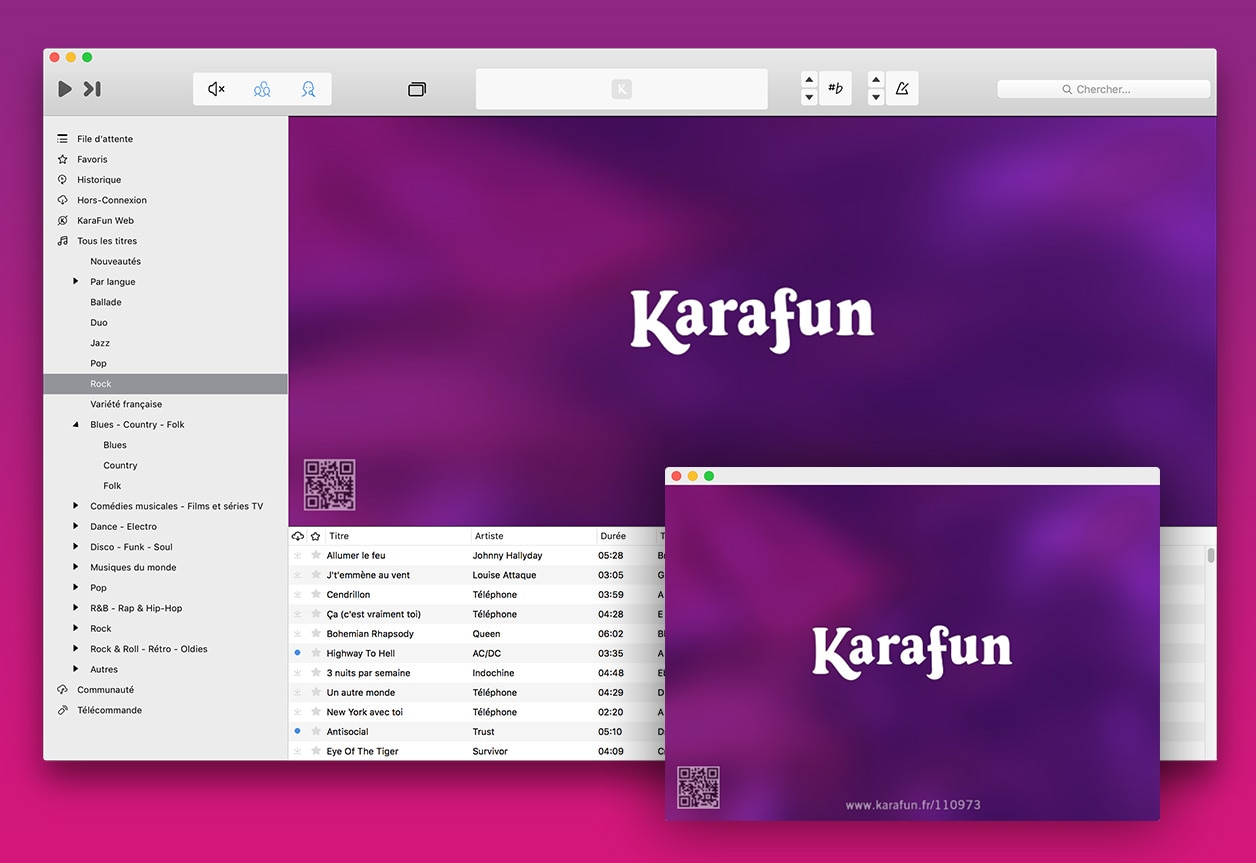Expand the Par langue category
The height and width of the screenshot is (863, 1256).
(76, 282)
